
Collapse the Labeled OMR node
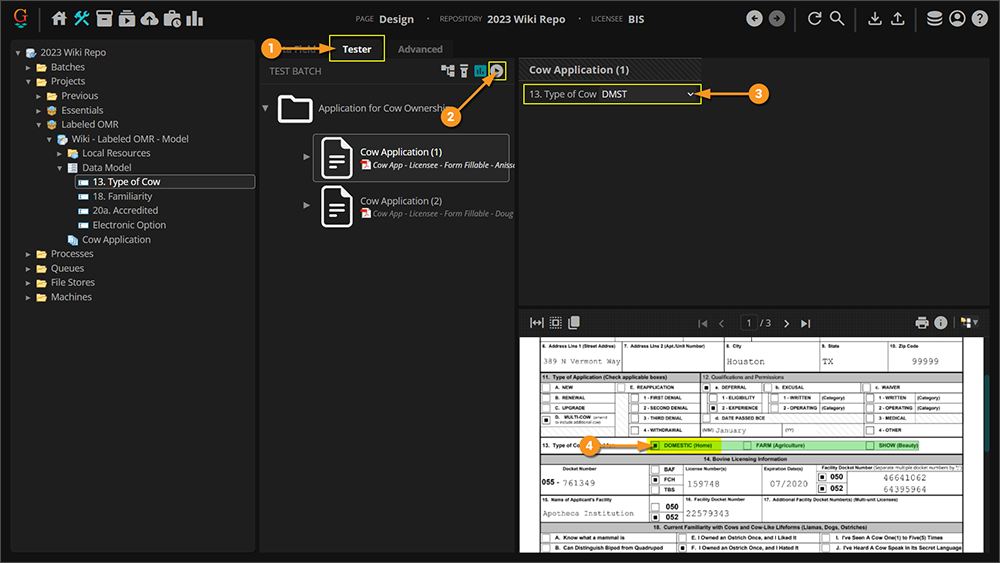coord(38,125)
